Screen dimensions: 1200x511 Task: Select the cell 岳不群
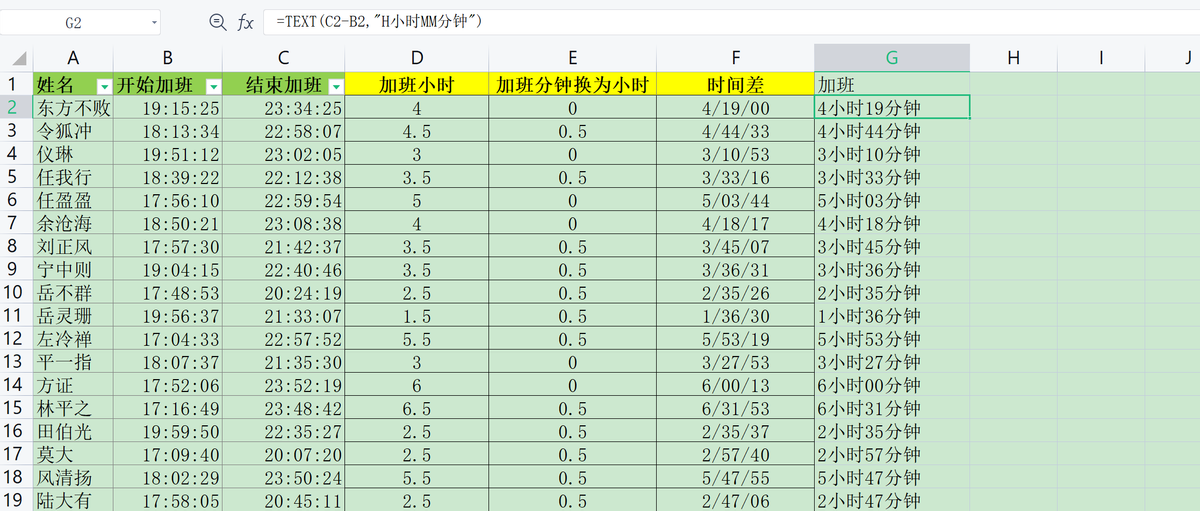tap(73, 292)
